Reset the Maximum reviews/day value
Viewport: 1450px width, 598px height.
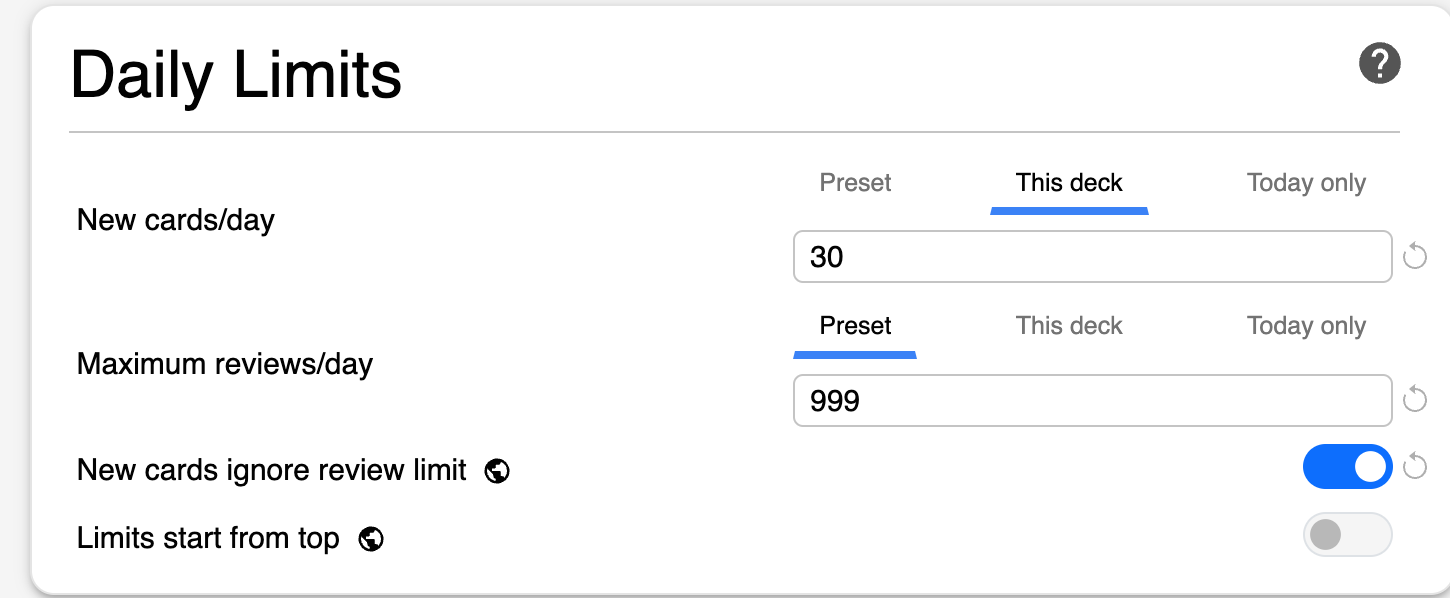point(1414,400)
